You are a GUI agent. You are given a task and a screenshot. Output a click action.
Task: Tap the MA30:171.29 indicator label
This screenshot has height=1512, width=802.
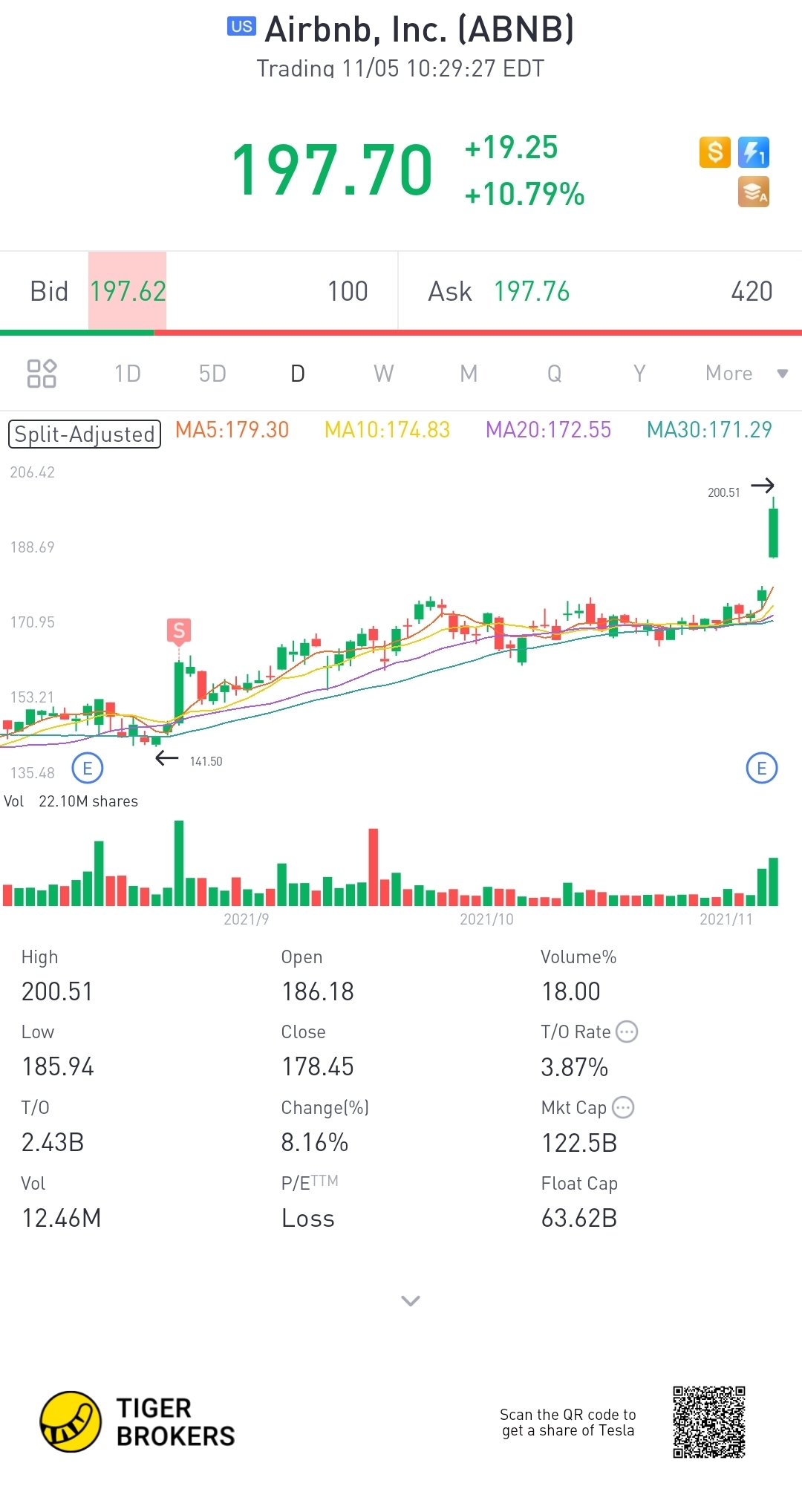[x=709, y=430]
